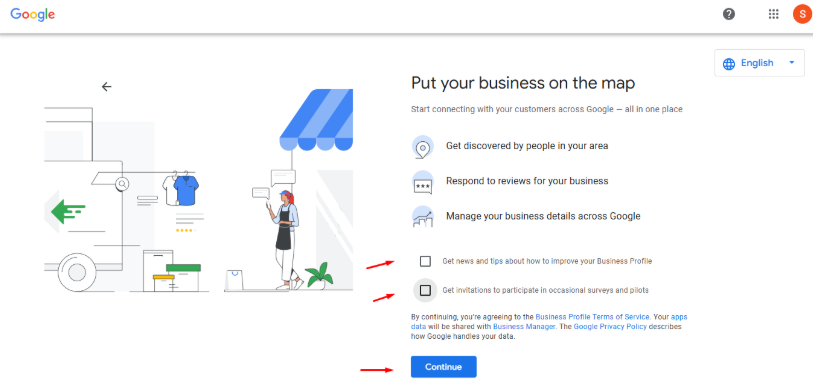Click the growth chart icon

tap(423, 216)
